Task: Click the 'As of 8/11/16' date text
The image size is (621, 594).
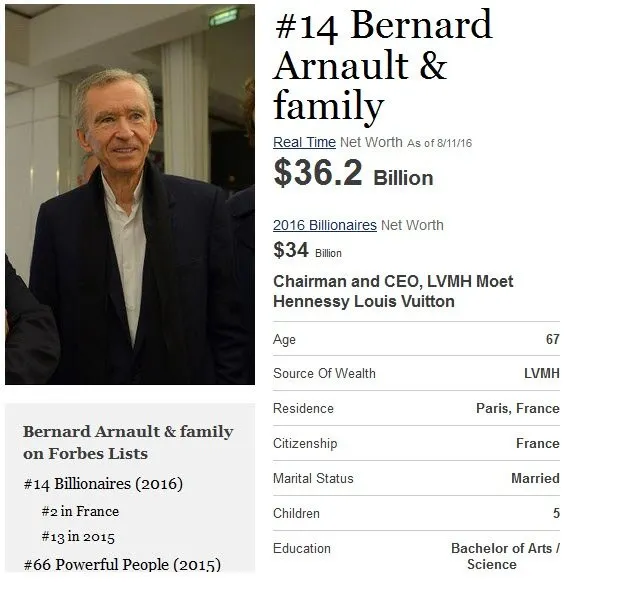Action: click(439, 143)
